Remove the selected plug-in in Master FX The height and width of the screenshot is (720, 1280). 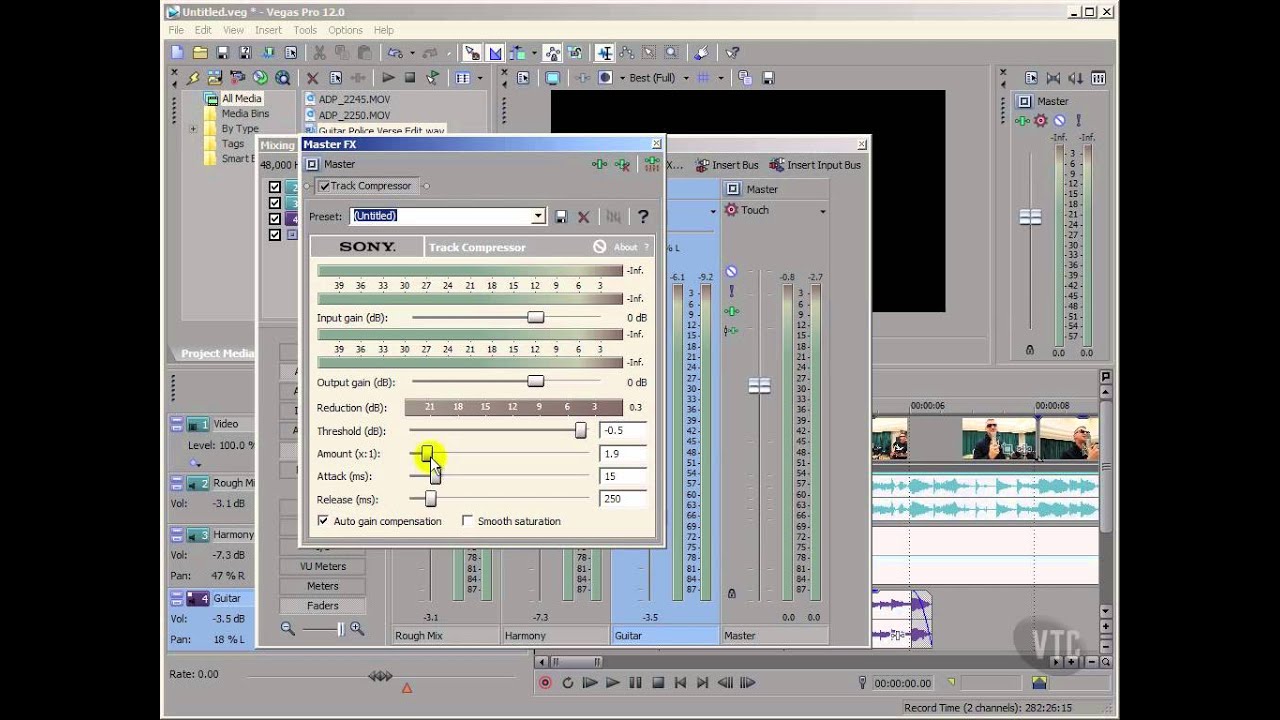(622, 163)
